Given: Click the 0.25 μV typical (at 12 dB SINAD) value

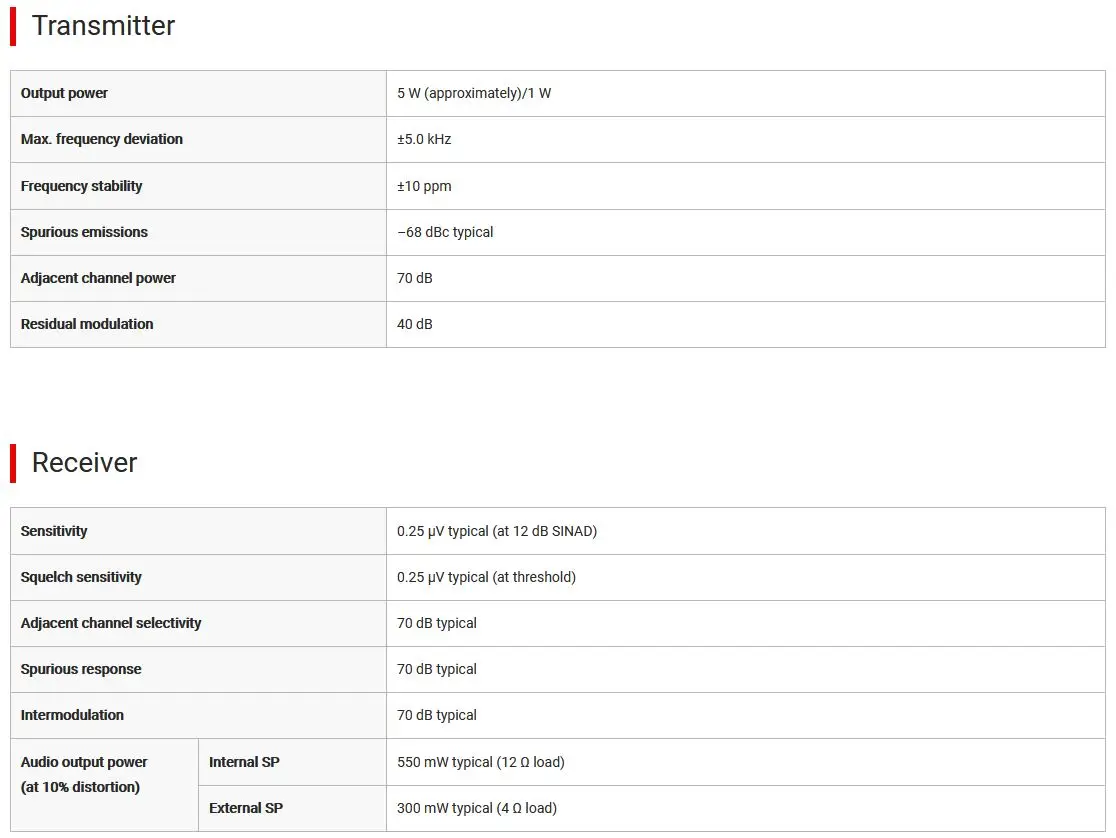Looking at the screenshot, I should (497, 531).
